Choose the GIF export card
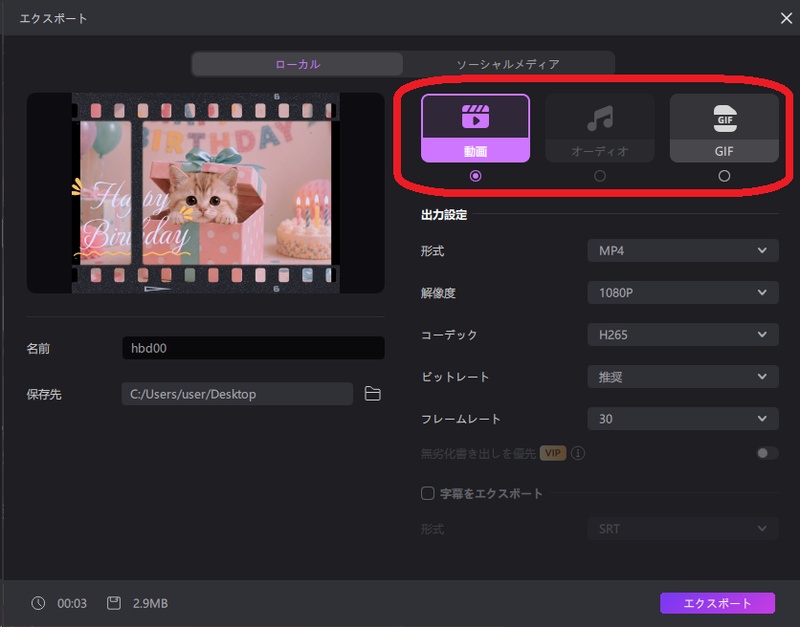 click(724, 128)
